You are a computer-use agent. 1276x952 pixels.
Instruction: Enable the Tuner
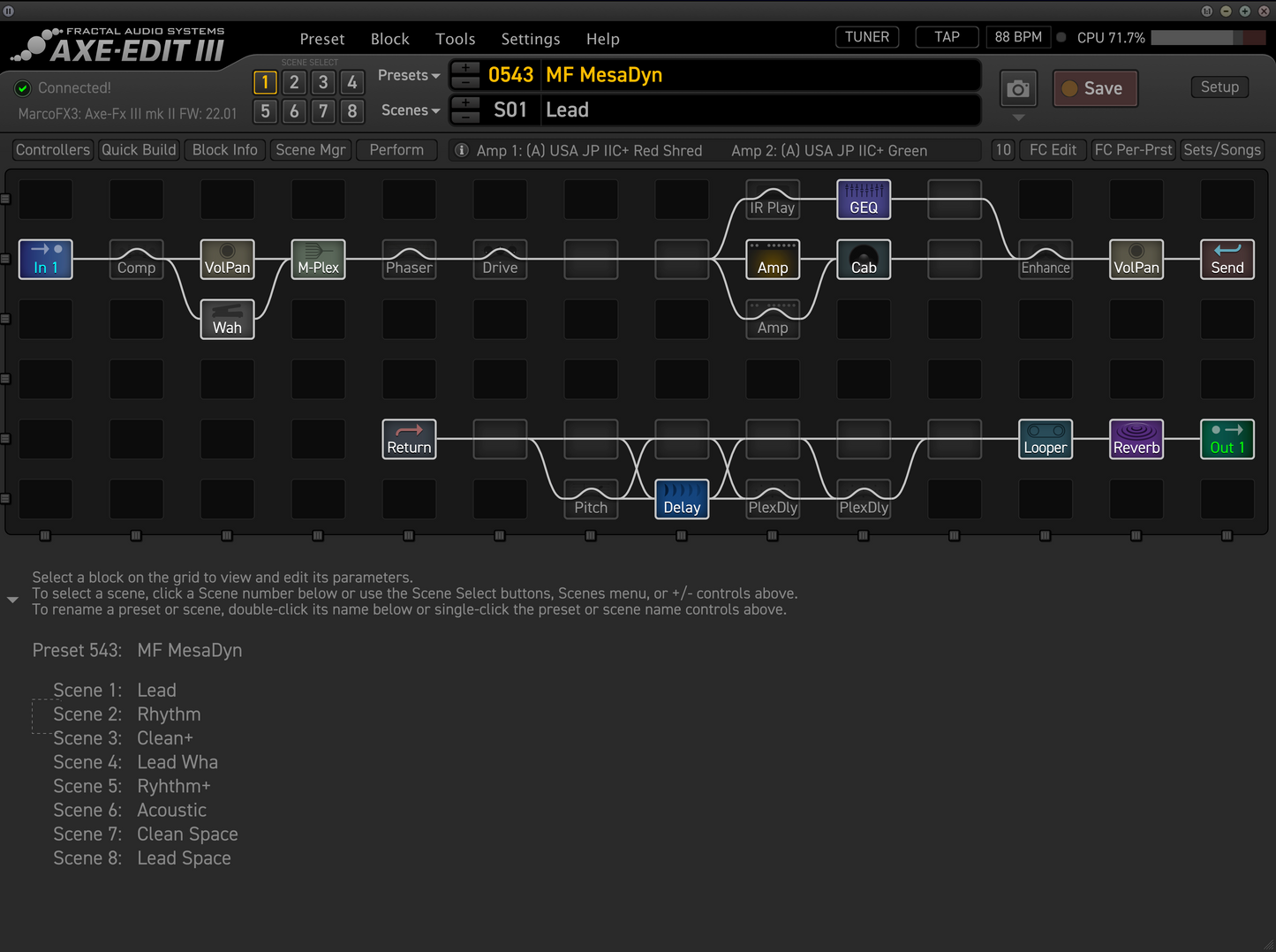pos(866,36)
